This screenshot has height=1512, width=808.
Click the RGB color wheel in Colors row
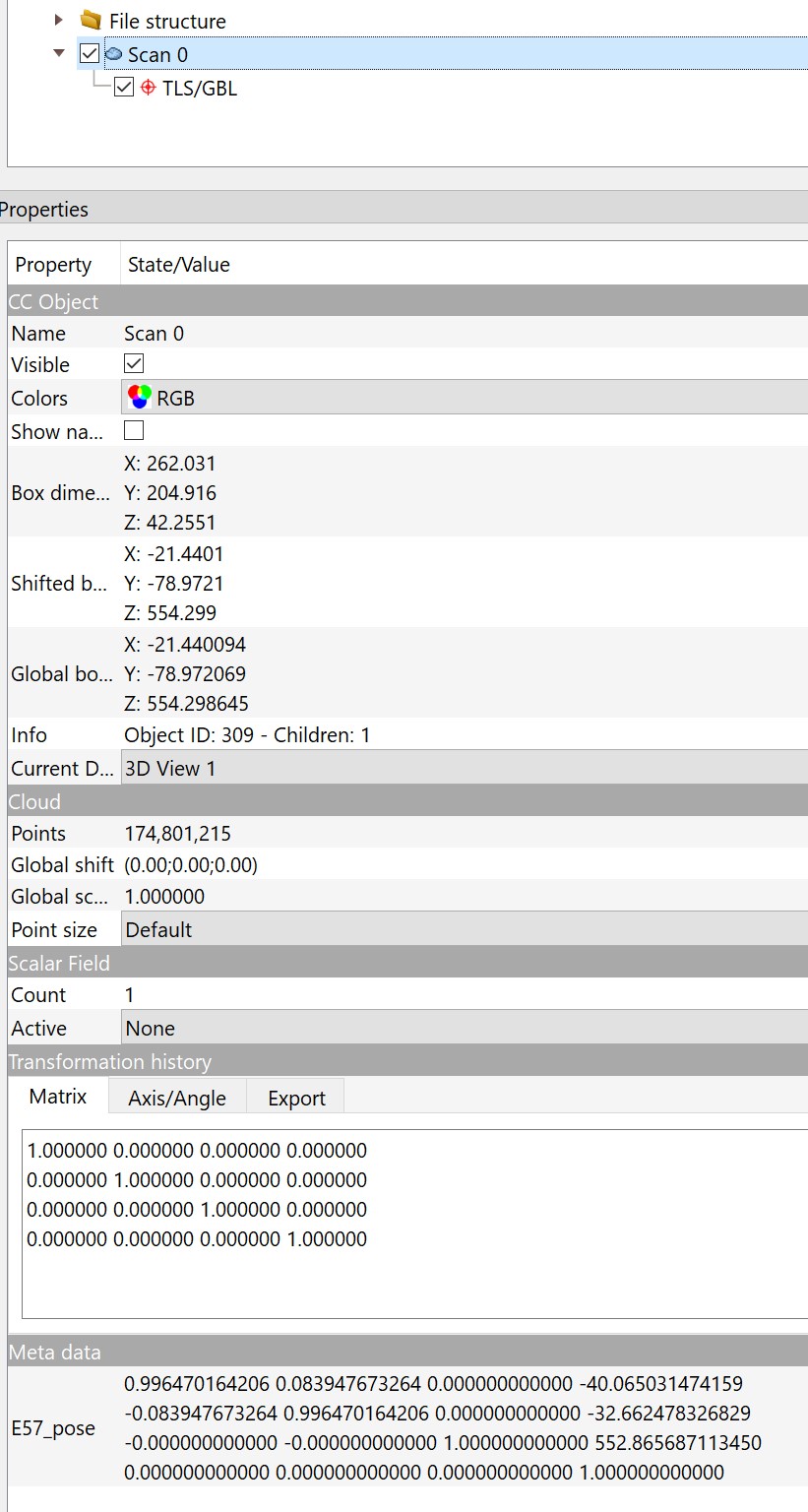[140, 398]
